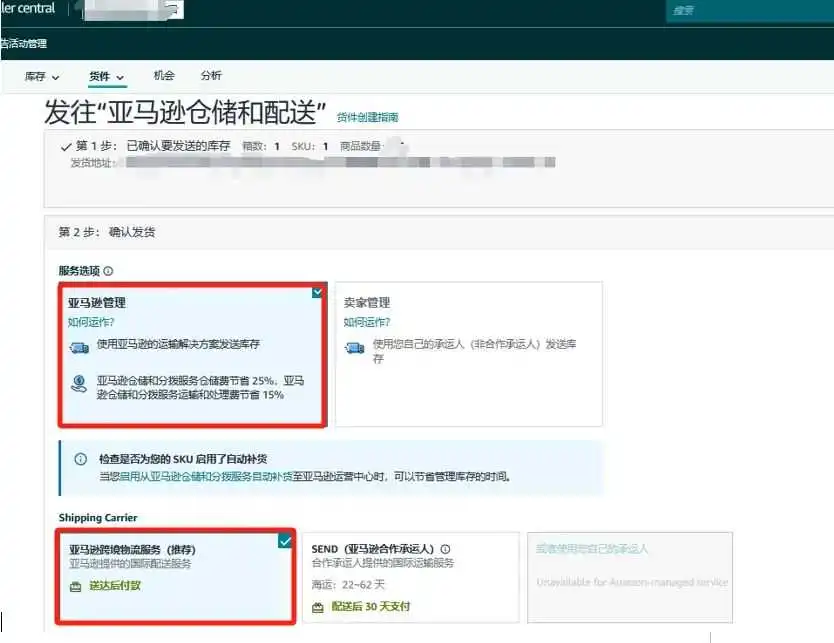Click the 广告活动管理 header menu item
The height and width of the screenshot is (643, 834).
tap(23, 44)
